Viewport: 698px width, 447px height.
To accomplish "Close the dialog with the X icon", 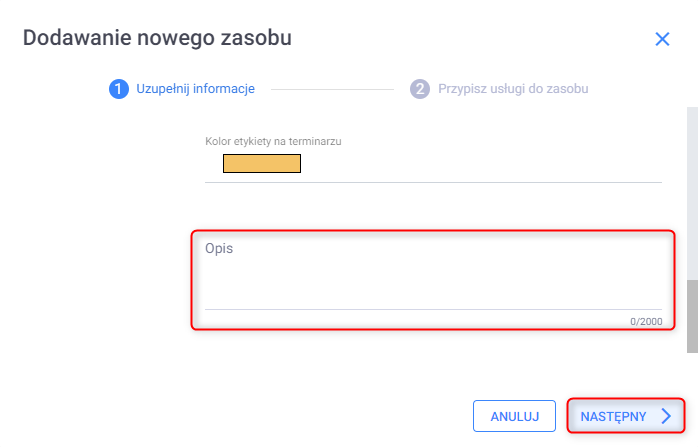I will tap(662, 39).
